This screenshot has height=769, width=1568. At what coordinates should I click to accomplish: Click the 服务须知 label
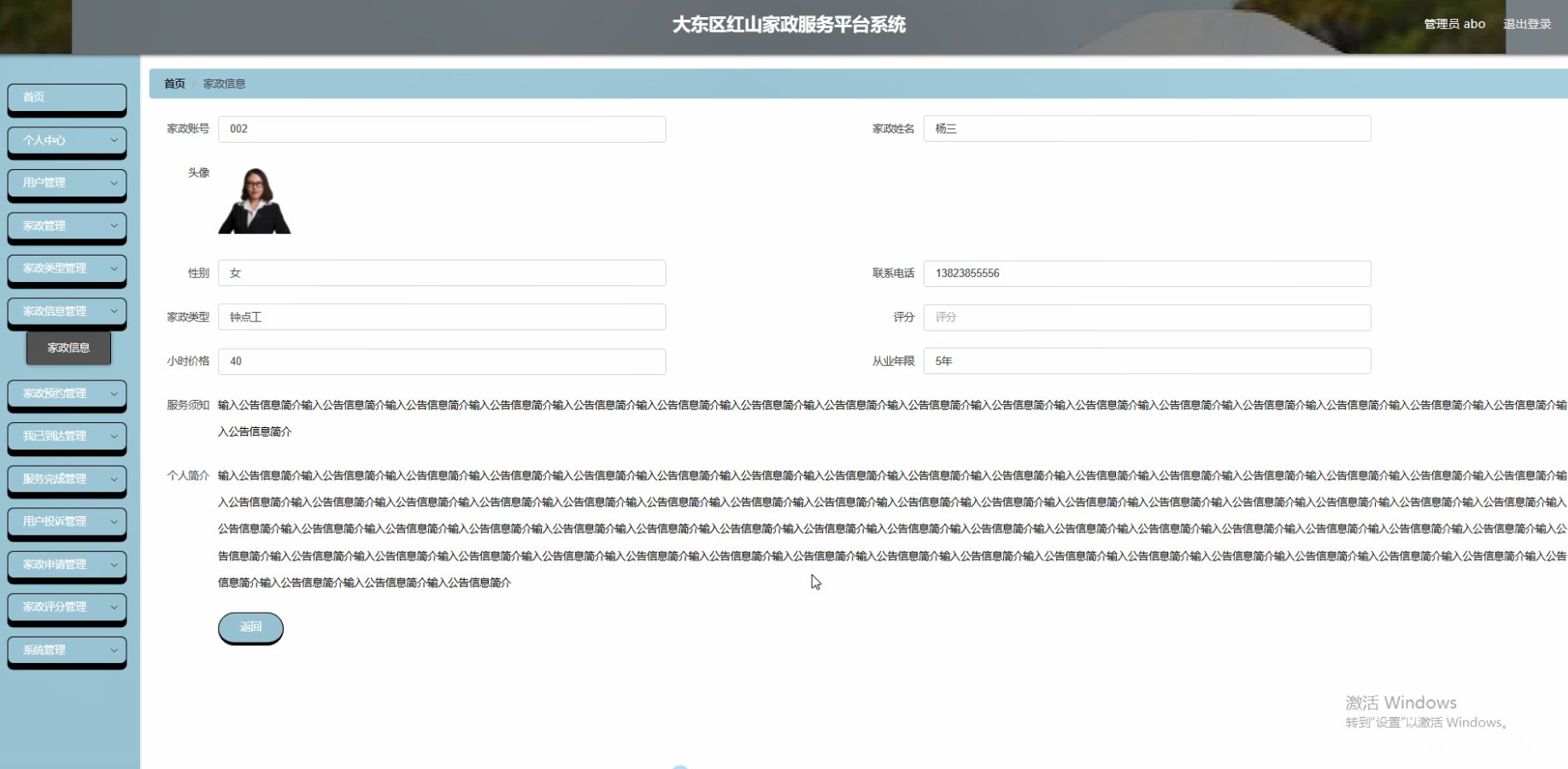point(188,405)
